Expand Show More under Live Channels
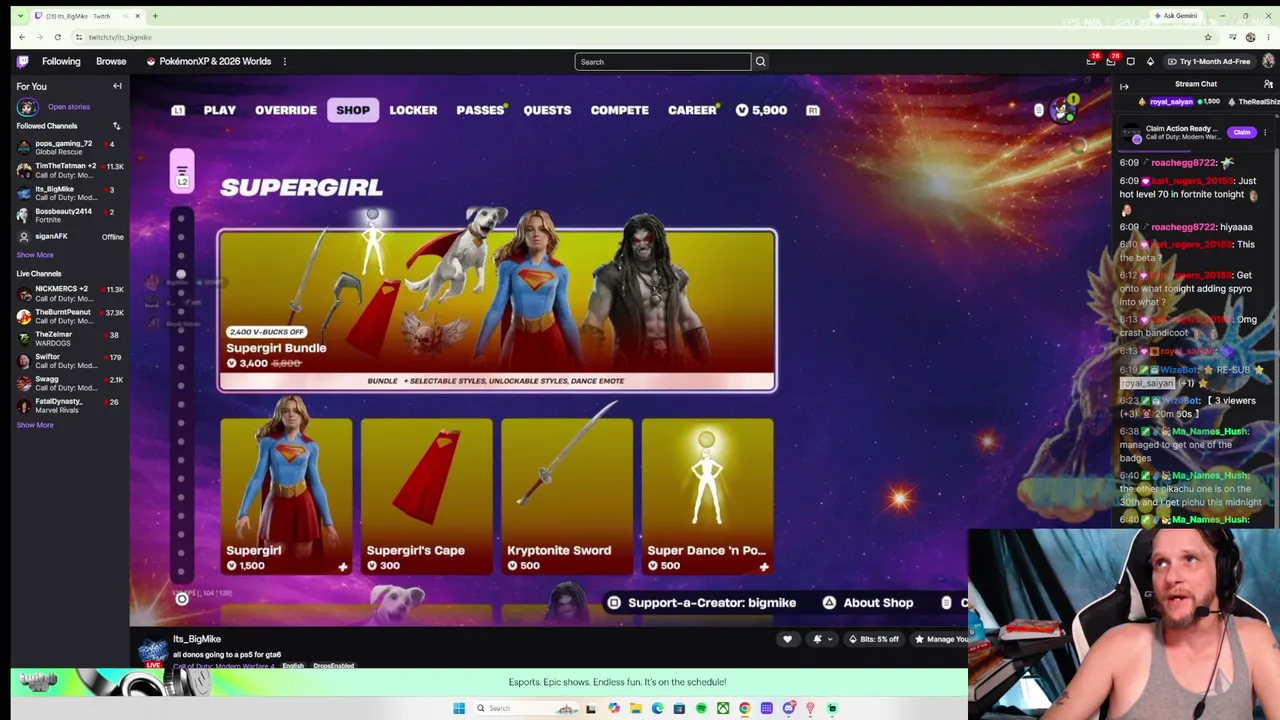This screenshot has width=1280, height=720. (35, 425)
